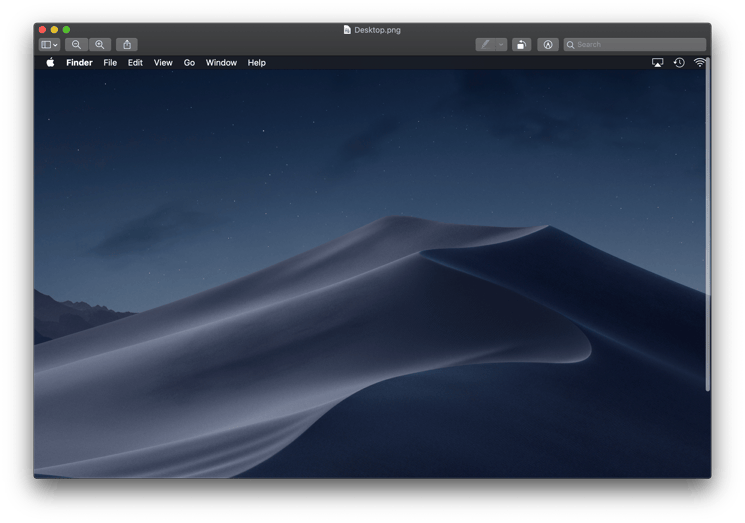Click the Time Machine clock icon

click(679, 63)
